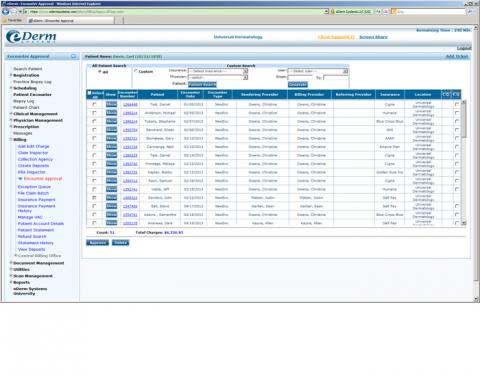
Task: Sort by the Rendering Provider column header
Action: tap(260, 95)
